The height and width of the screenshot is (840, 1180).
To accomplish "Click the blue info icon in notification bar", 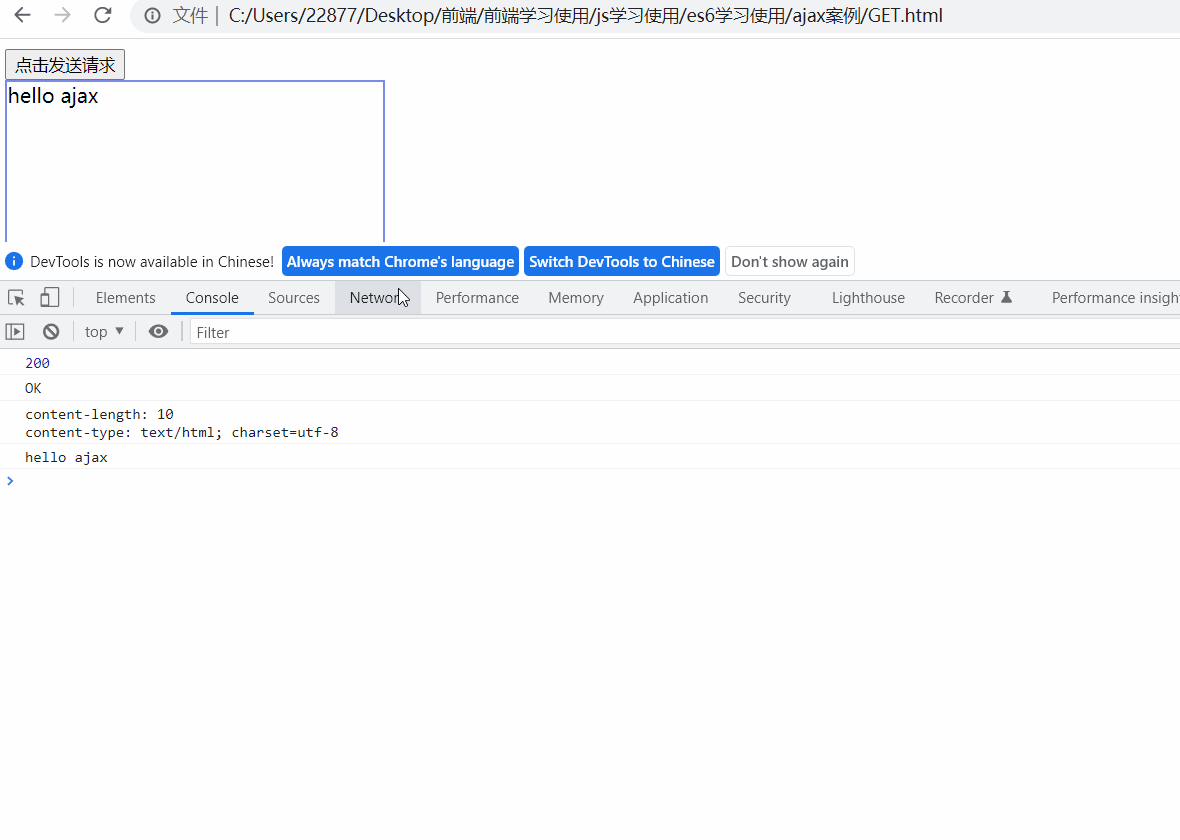I will (x=14, y=261).
